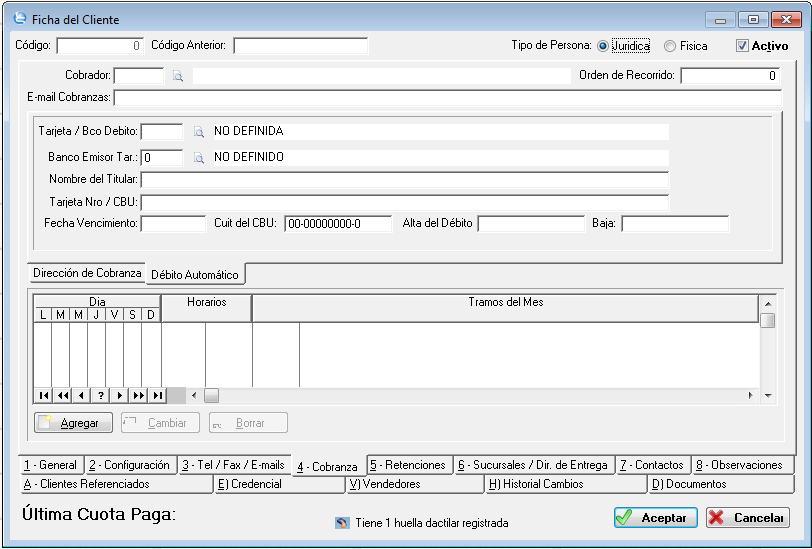Jump to last record in grid navigator
The width and height of the screenshot is (812, 549).
coord(157,396)
